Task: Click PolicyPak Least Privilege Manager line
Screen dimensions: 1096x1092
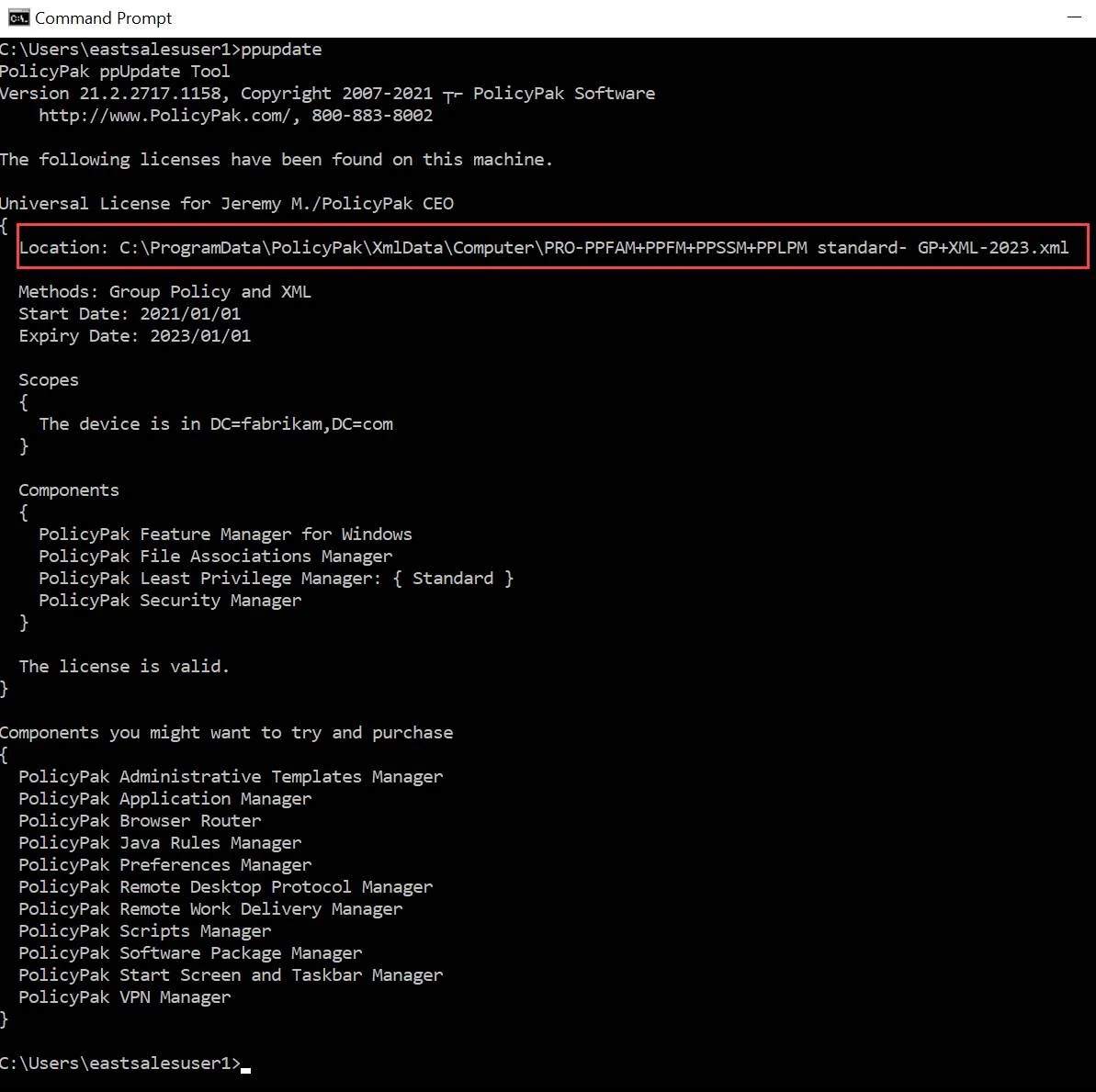Action: (x=276, y=578)
